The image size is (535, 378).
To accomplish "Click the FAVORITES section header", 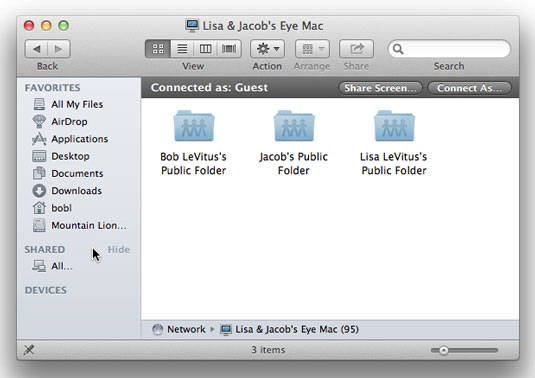I will point(53,88).
